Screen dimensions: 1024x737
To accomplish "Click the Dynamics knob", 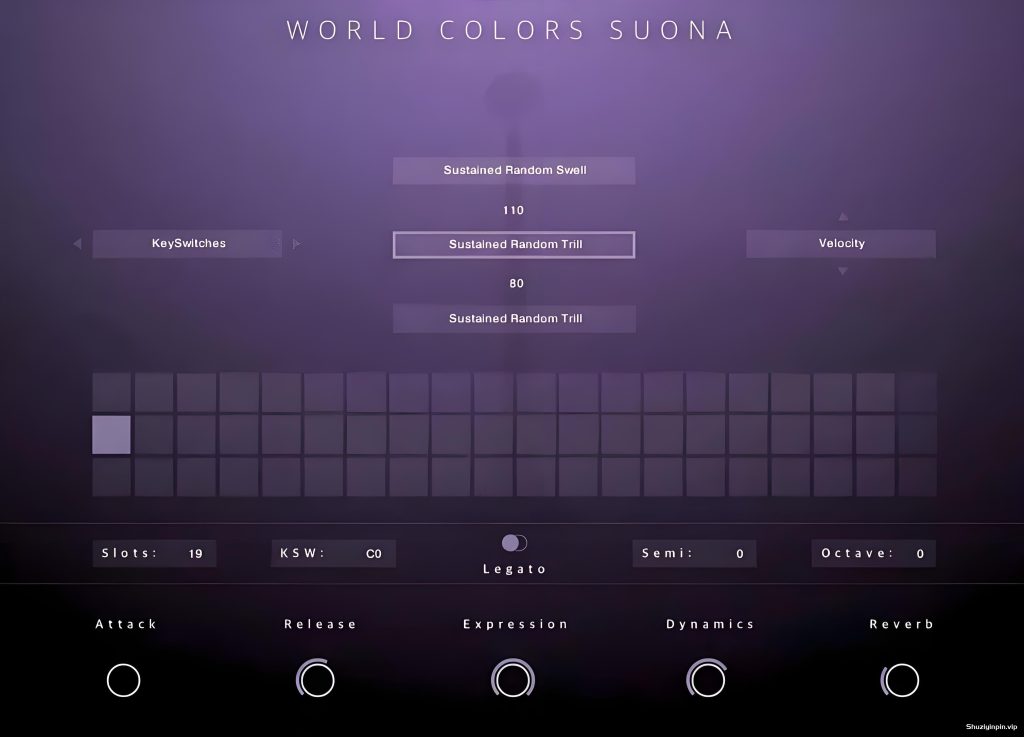I will pyautogui.click(x=707, y=680).
